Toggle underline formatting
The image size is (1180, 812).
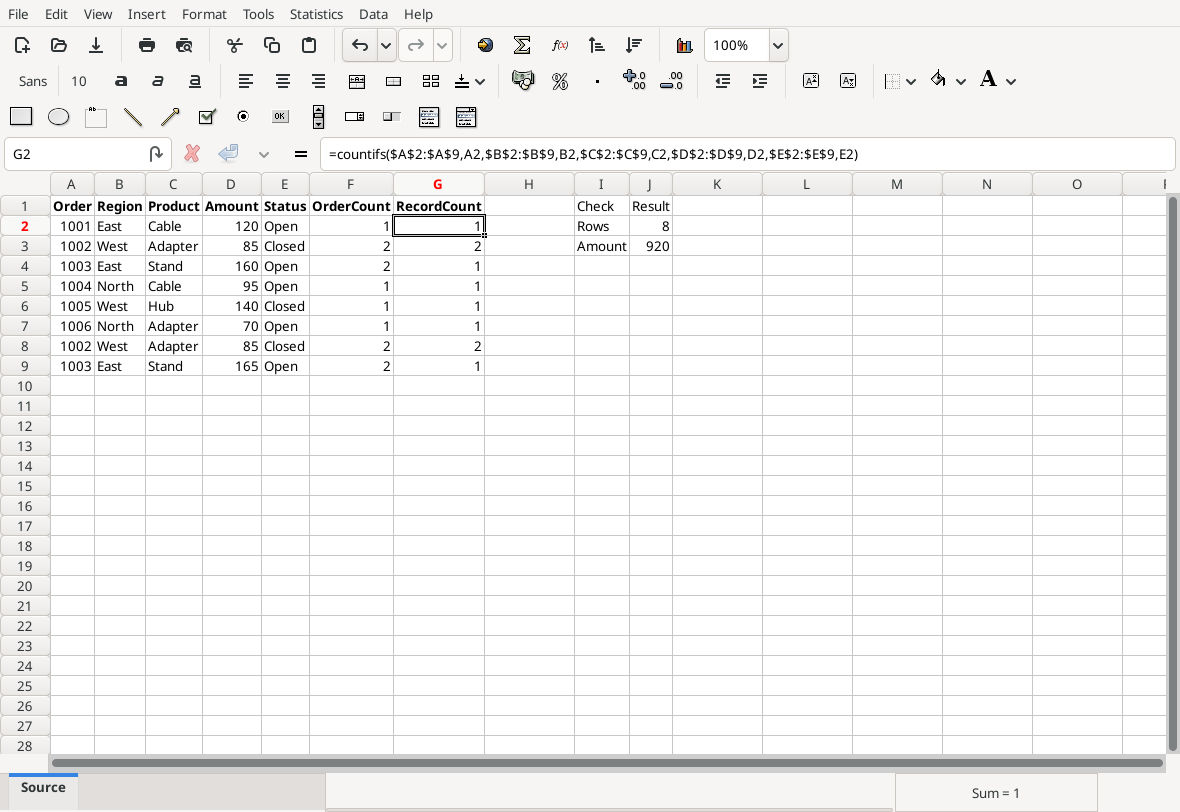(194, 81)
